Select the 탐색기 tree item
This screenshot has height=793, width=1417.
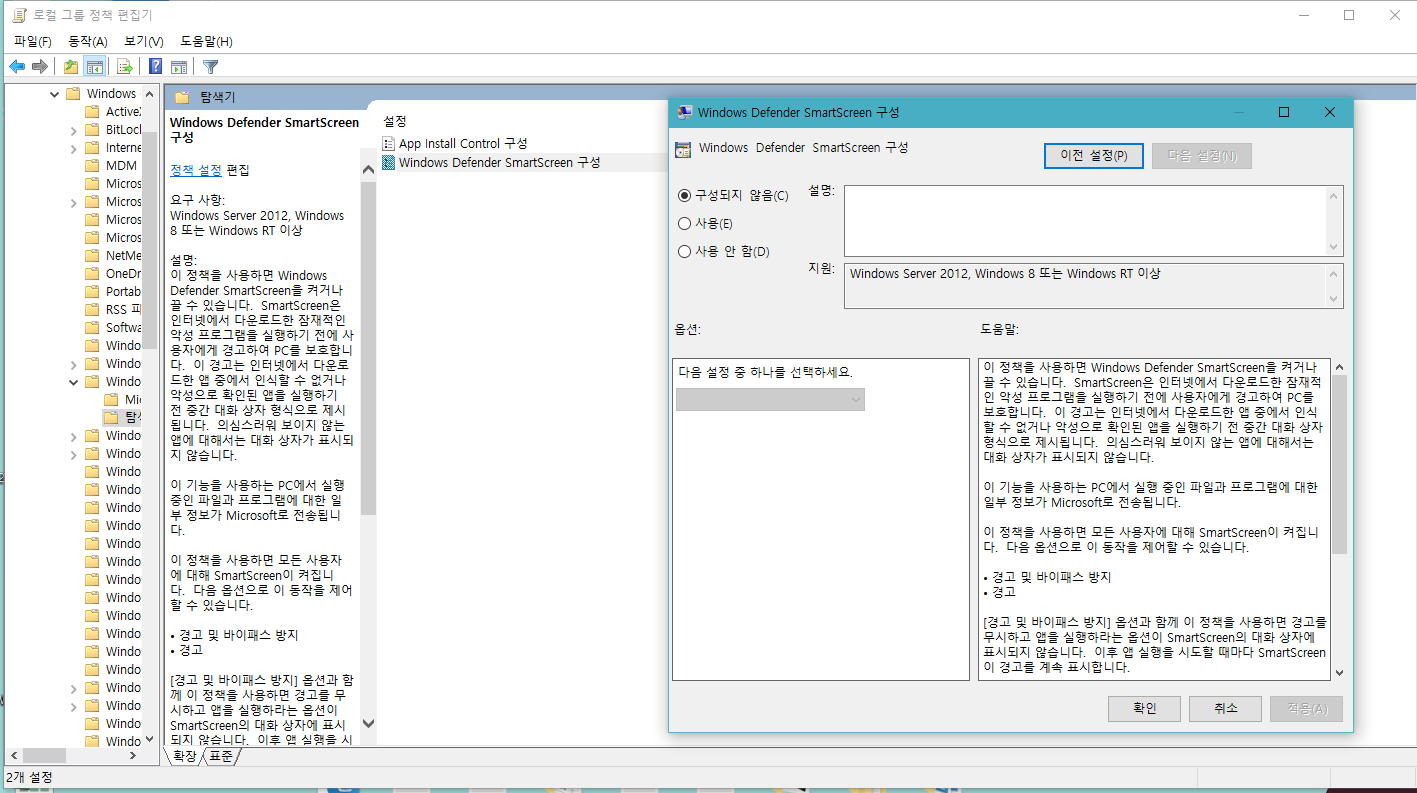pos(134,418)
